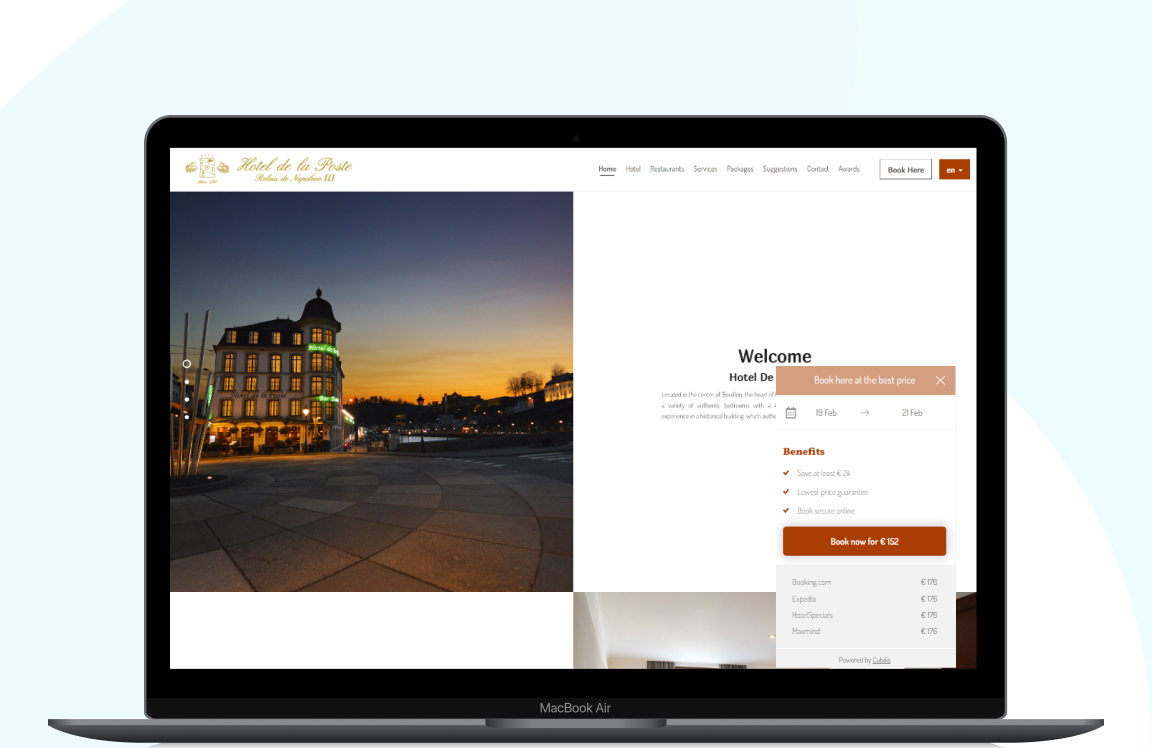1152x748 pixels.
Task: Click 'Lowest price guarantee' text
Action: tap(832, 492)
